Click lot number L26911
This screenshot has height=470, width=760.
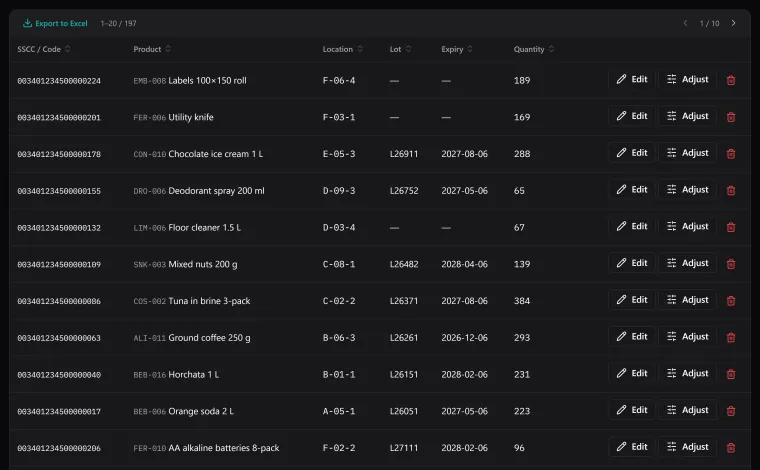(x=404, y=154)
